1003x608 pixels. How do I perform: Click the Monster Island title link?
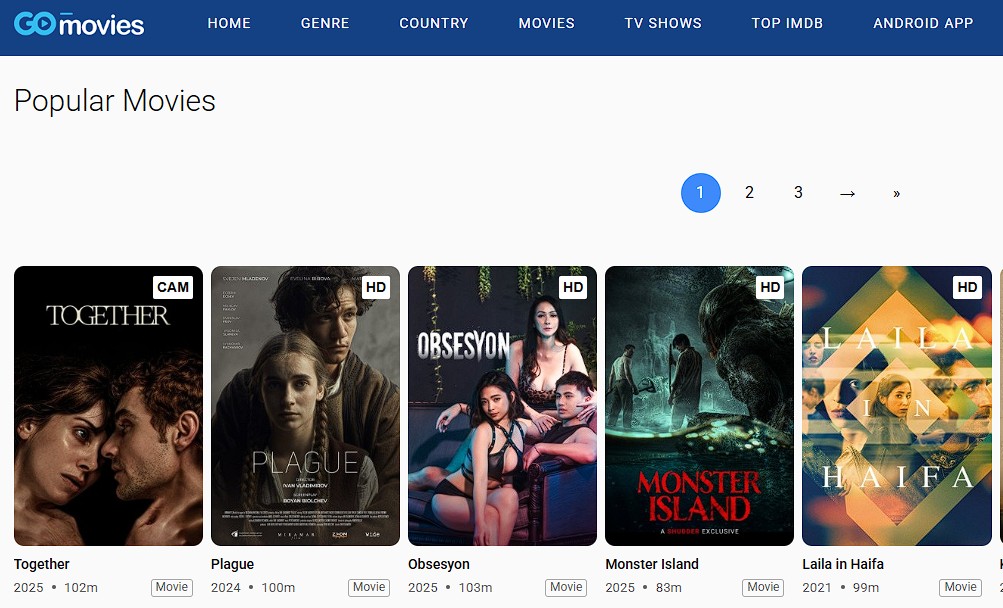(652, 564)
